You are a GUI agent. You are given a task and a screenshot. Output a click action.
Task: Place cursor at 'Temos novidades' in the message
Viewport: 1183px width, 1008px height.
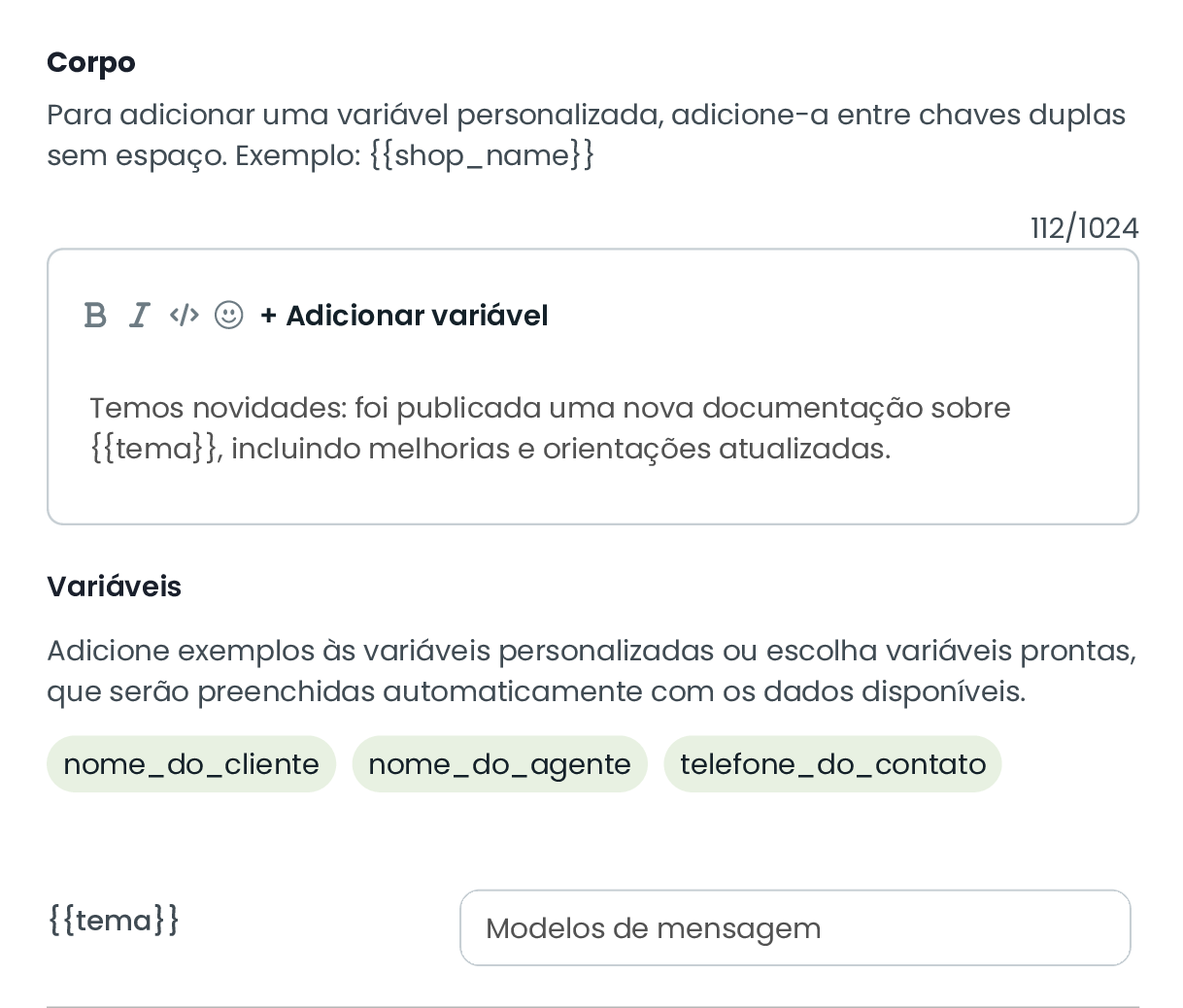coord(215,408)
